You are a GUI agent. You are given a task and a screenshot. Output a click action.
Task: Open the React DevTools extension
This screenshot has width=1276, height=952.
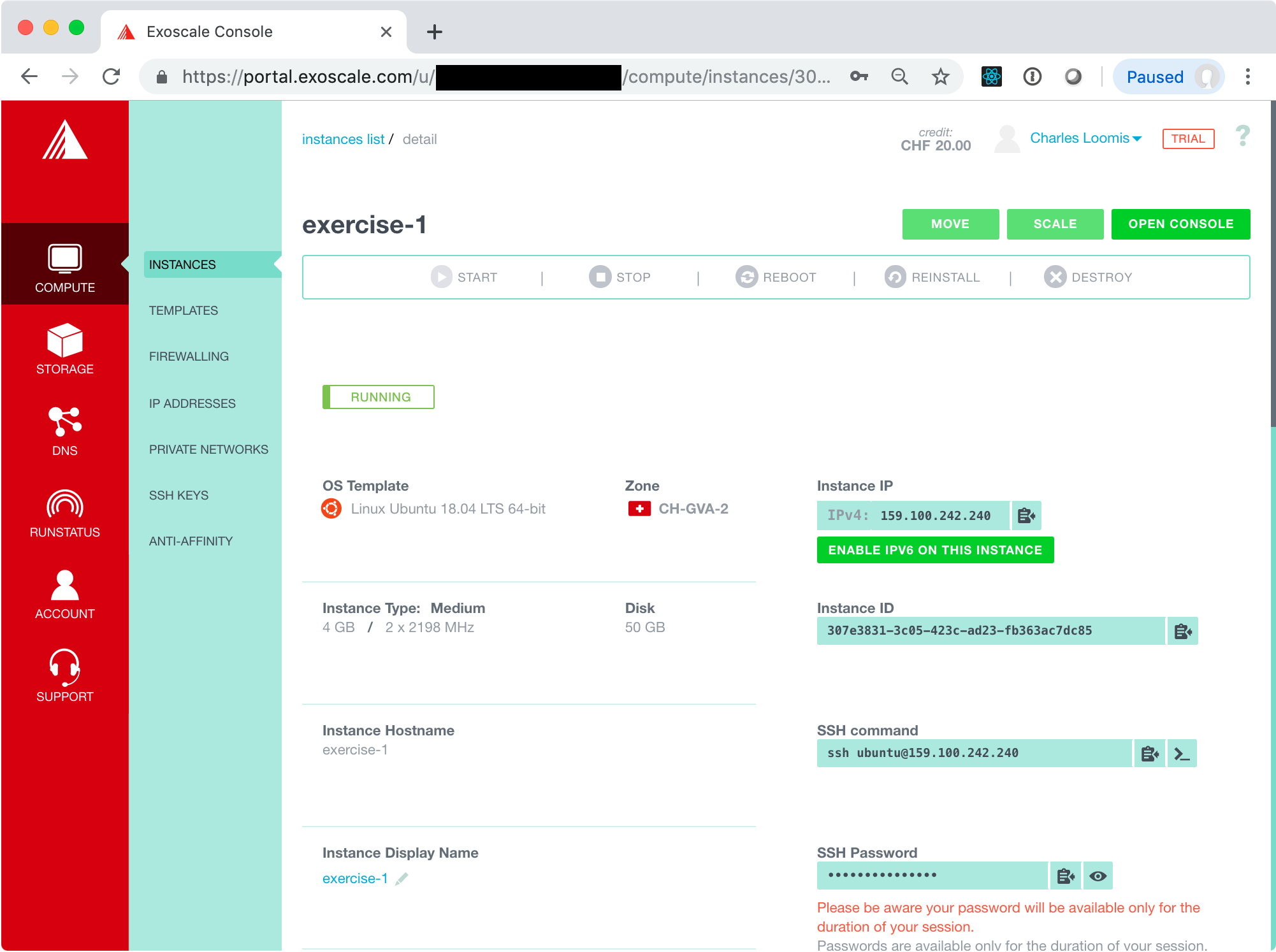[991, 76]
